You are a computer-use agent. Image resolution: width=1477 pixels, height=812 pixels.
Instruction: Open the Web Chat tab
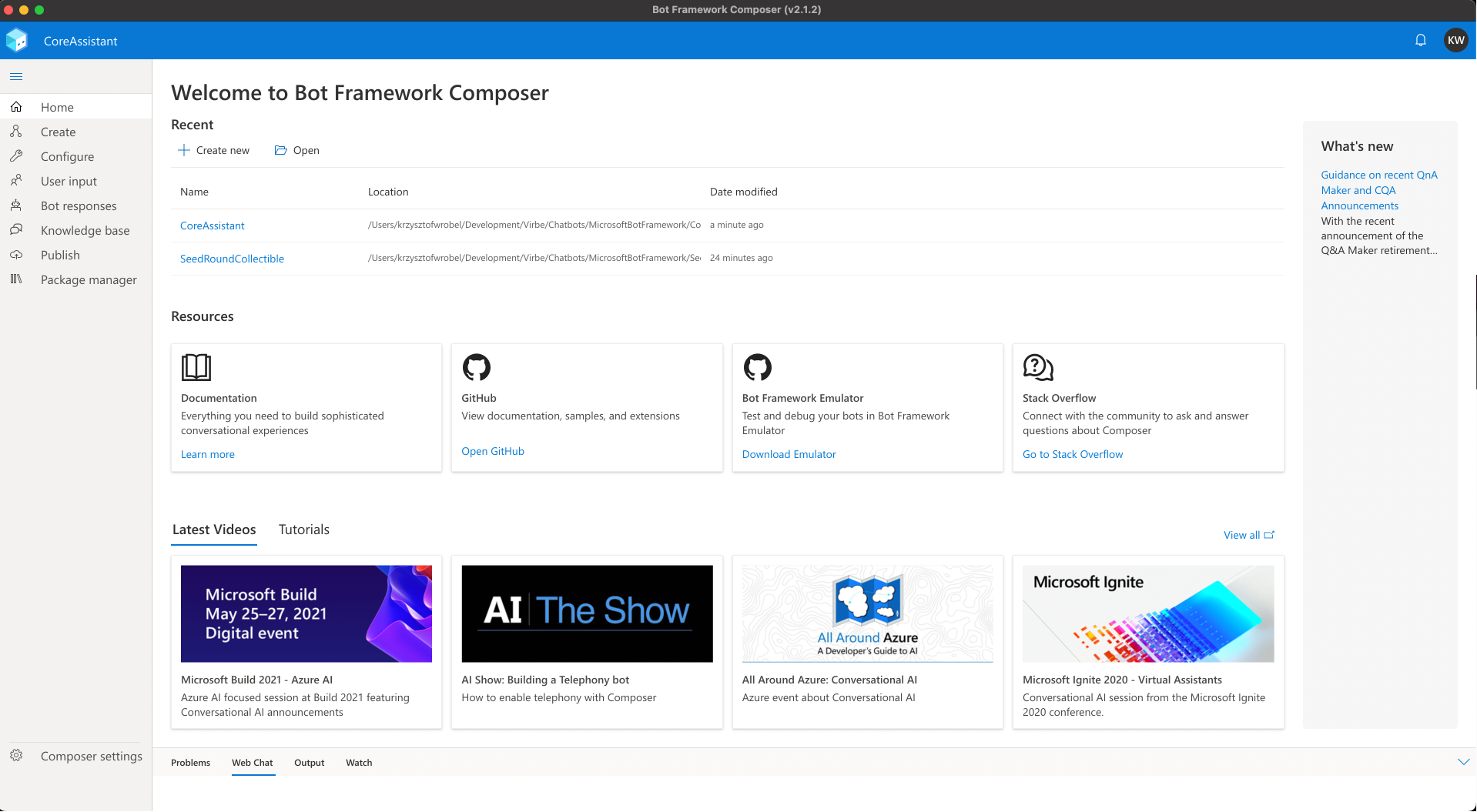253,763
